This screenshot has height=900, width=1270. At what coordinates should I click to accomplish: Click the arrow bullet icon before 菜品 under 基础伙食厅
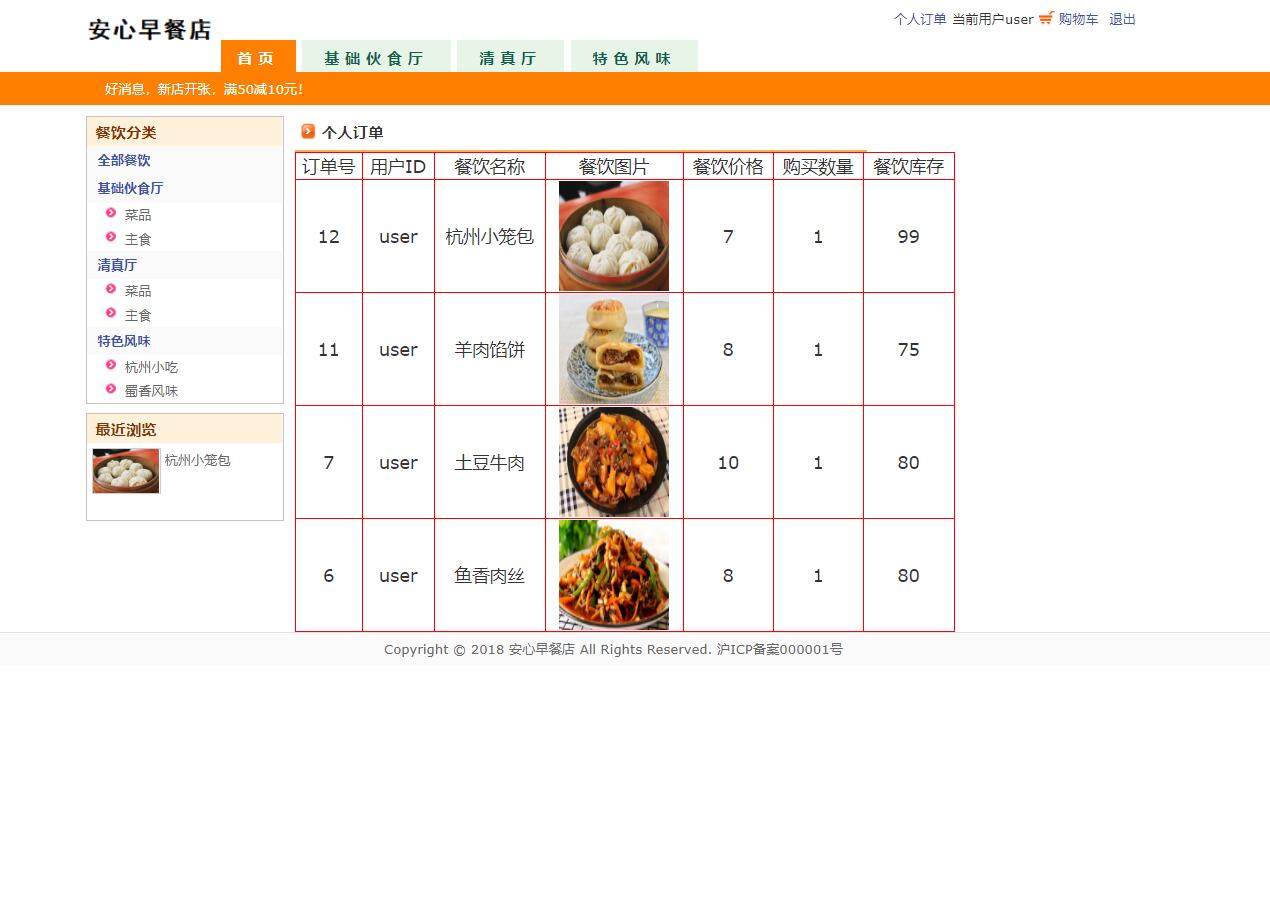tap(110, 212)
